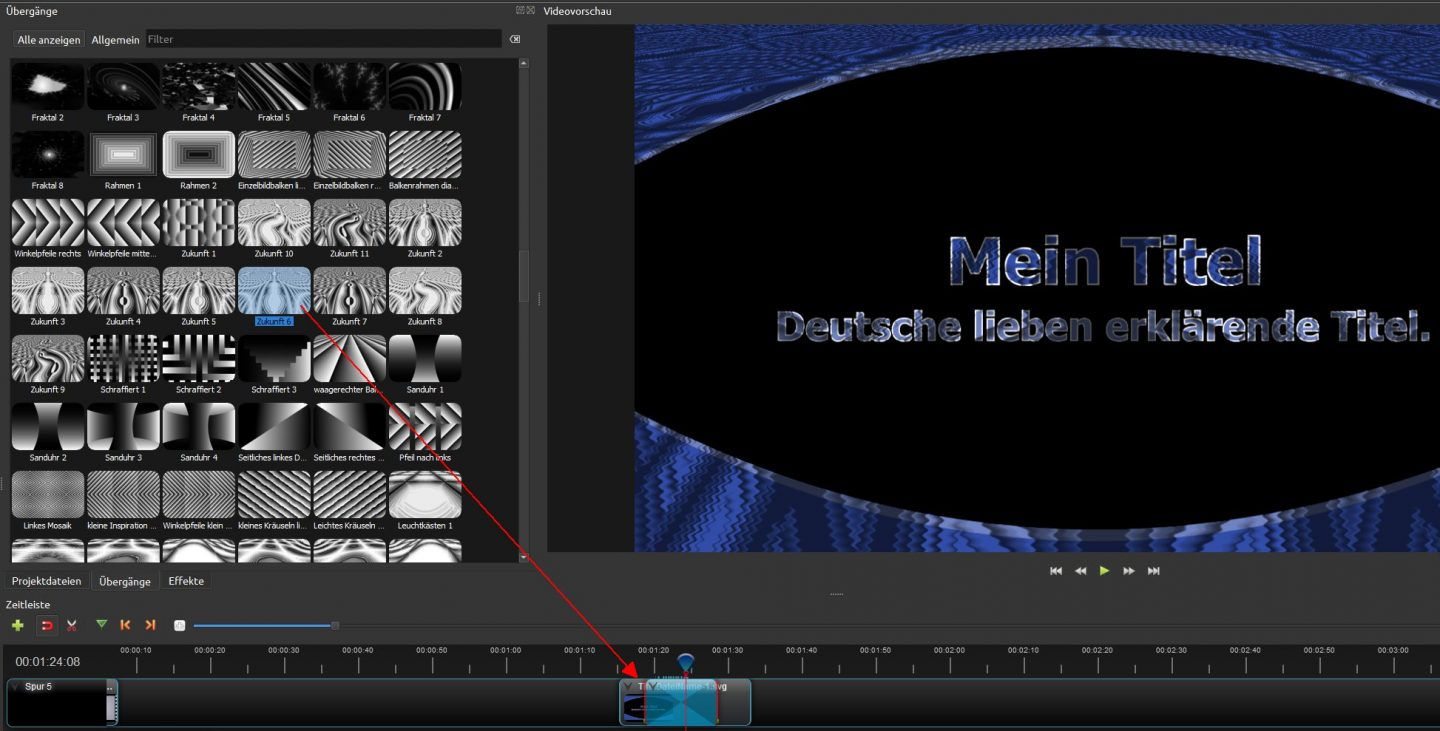Viewport: 1440px width, 731px height.
Task: Click the timeline zoom slider handle
Action: [335, 626]
